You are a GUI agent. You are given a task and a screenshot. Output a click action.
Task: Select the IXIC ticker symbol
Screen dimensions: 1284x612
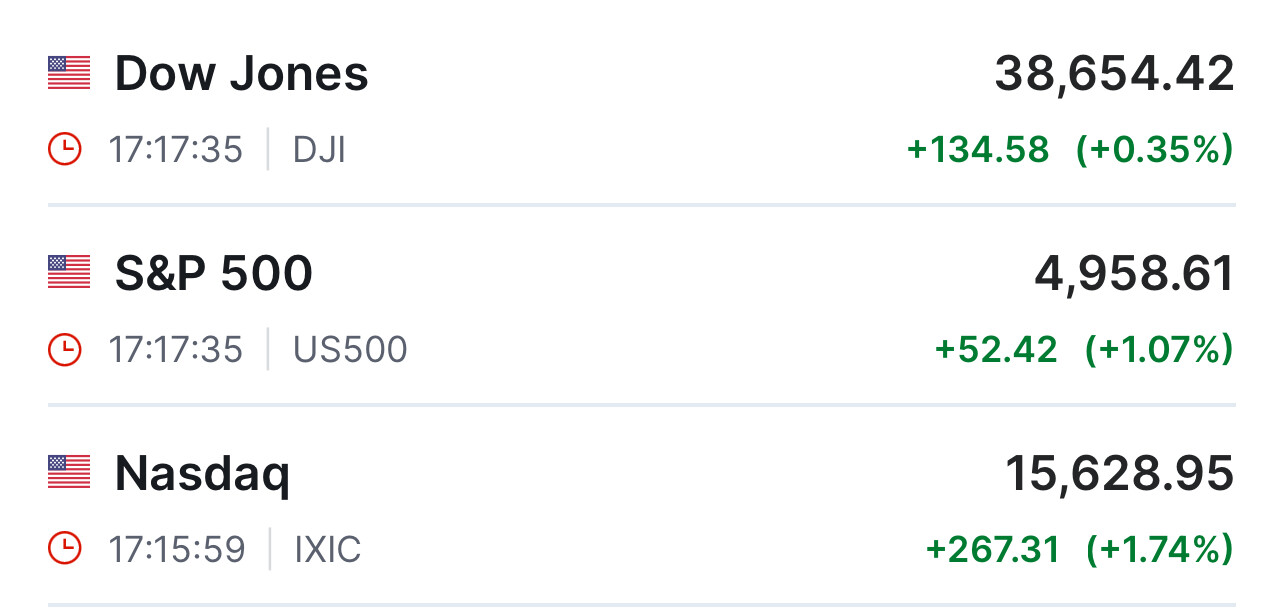[x=327, y=550]
